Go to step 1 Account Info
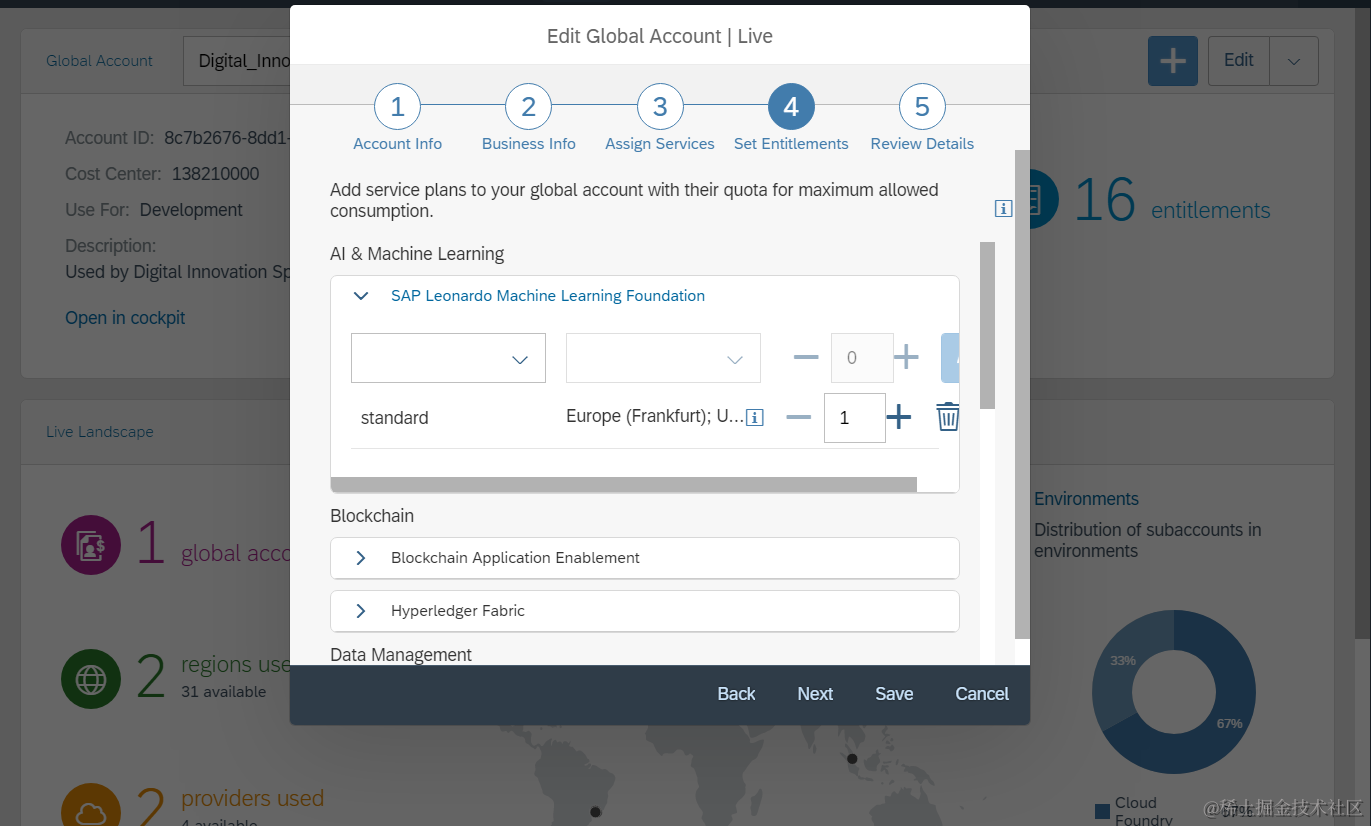Viewport: 1371px width, 826px height. pyautogui.click(x=397, y=107)
